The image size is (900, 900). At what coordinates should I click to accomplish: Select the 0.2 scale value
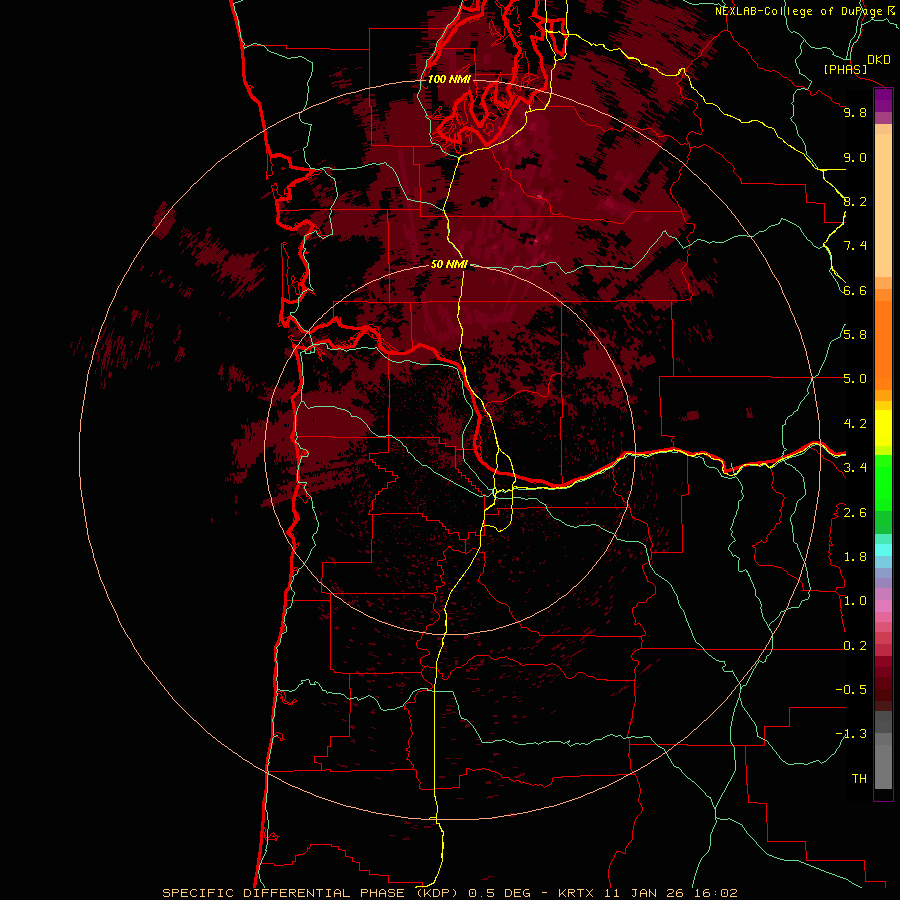click(x=855, y=646)
